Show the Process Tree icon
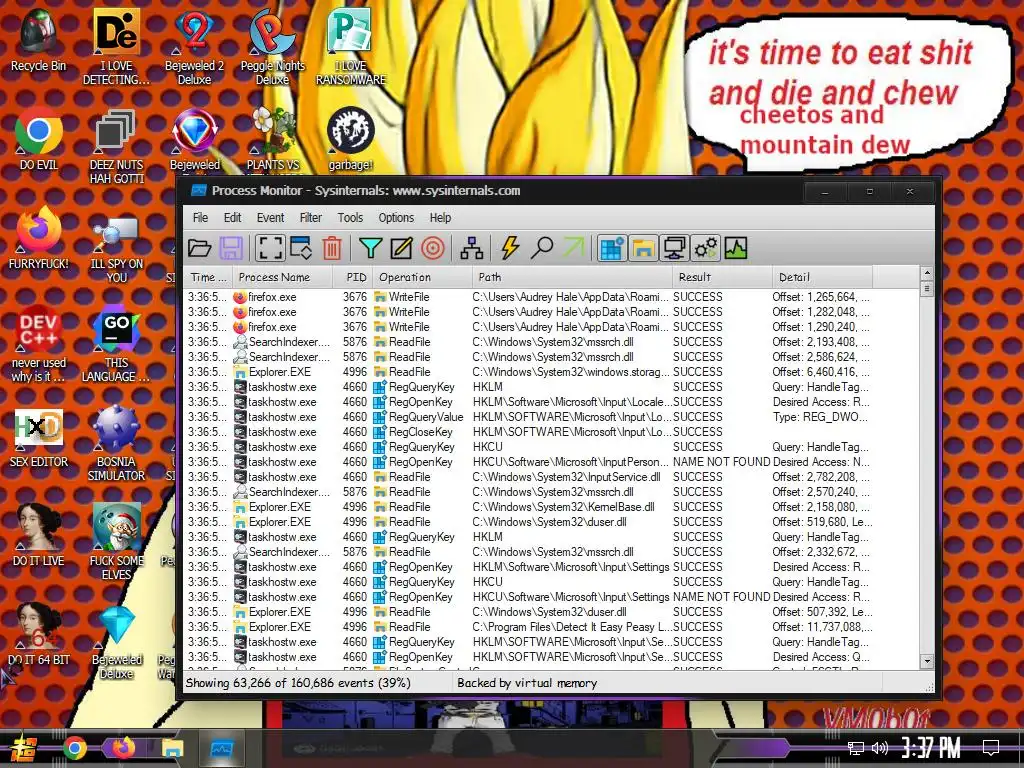The image size is (1024, 768). click(x=472, y=248)
